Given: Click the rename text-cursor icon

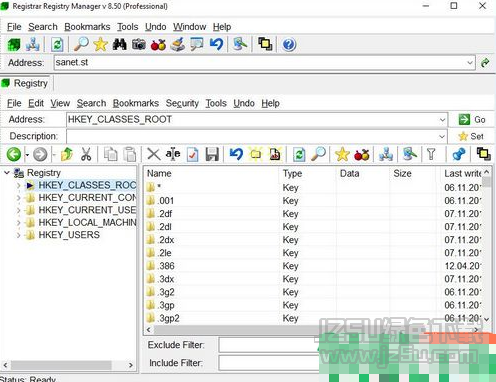Looking at the screenshot, I should (x=173, y=154).
